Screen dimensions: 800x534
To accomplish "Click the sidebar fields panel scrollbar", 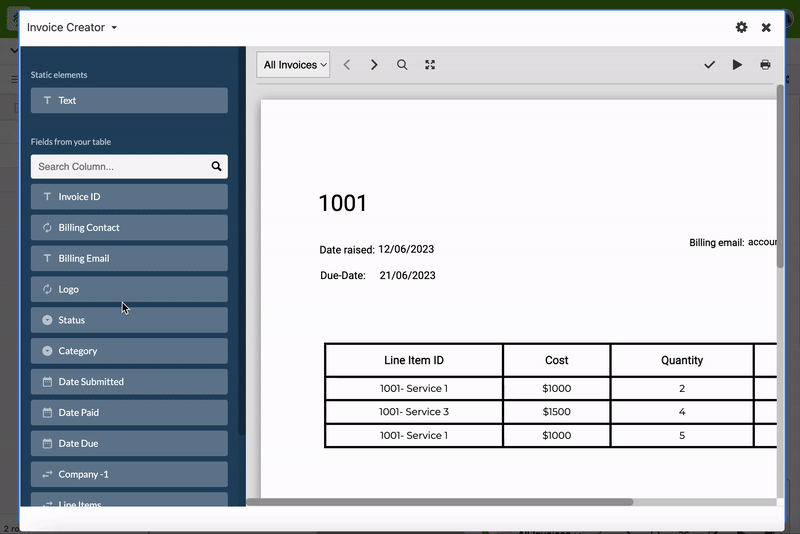I will point(242,240).
